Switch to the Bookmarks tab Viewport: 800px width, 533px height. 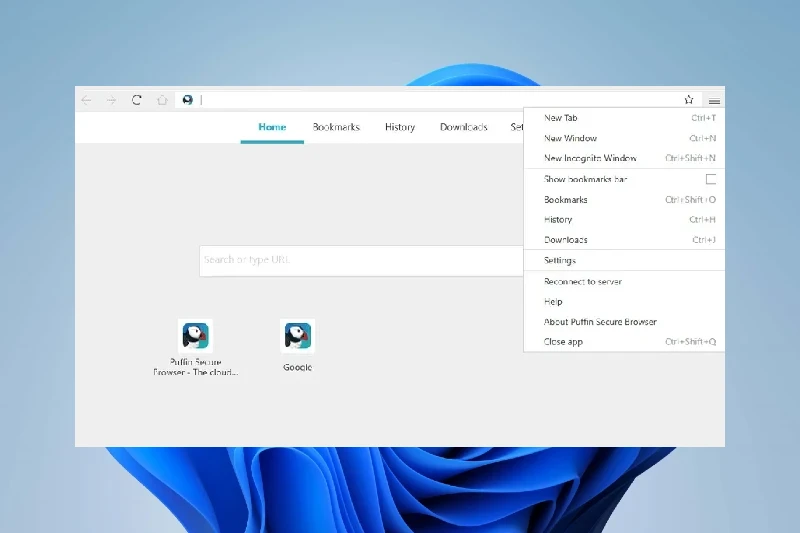pos(336,127)
